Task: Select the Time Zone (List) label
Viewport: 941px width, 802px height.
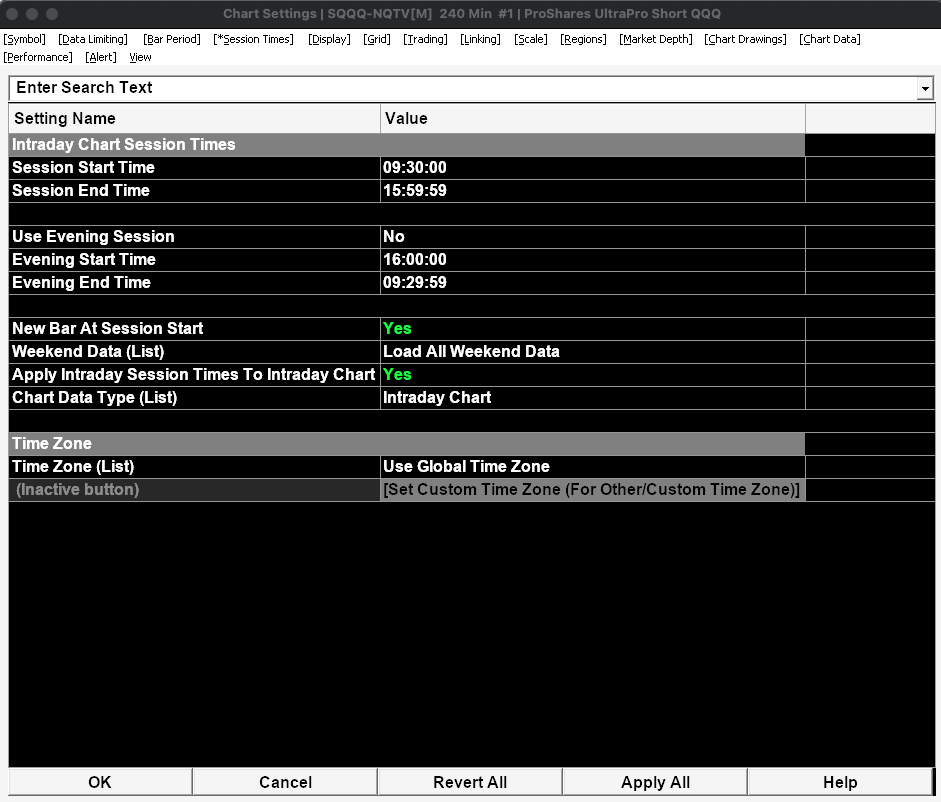Action: 194,466
